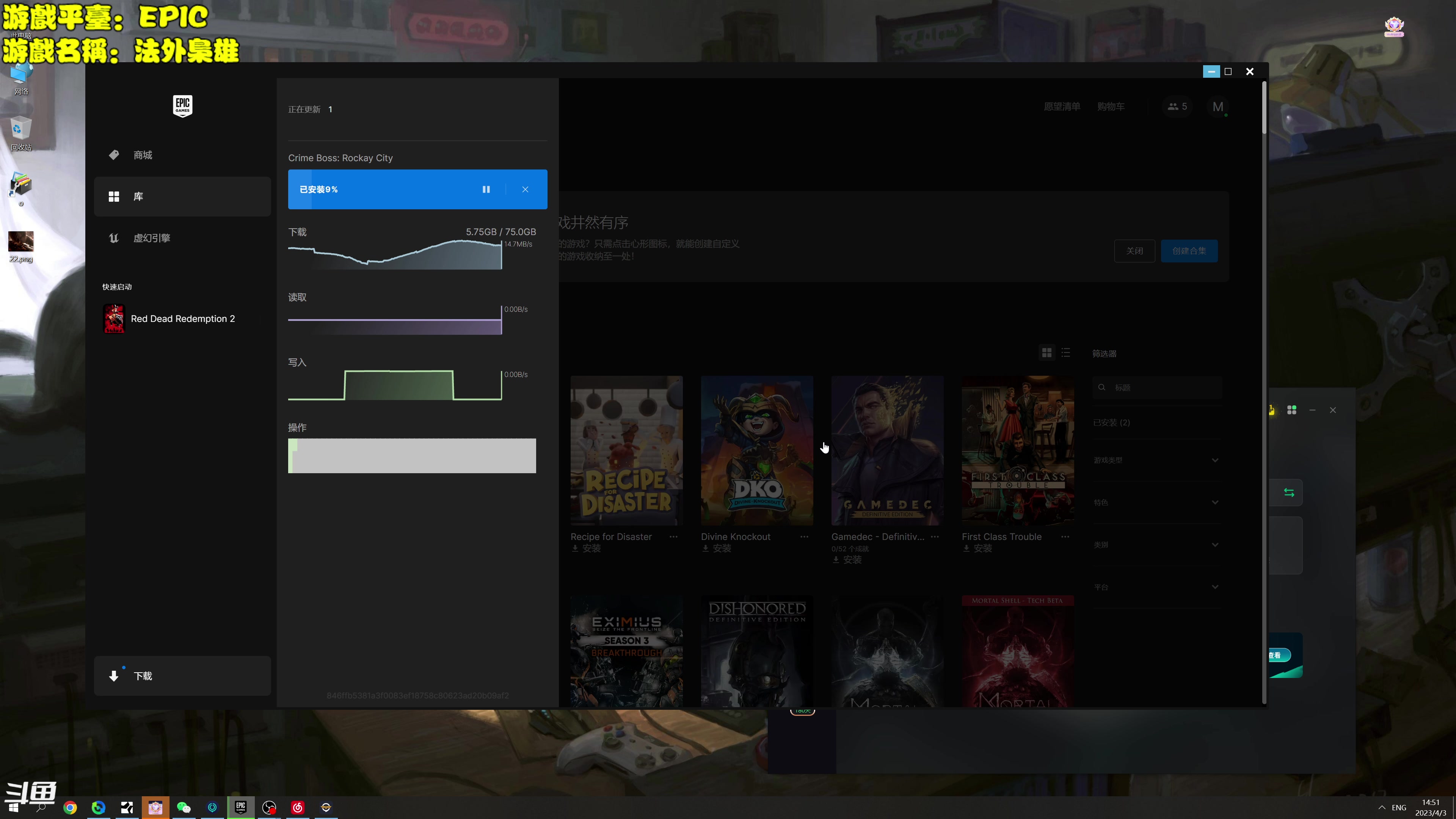The image size is (1456, 819).
Task: Open the 回收站 desktop icon
Action: pyautogui.click(x=21, y=134)
